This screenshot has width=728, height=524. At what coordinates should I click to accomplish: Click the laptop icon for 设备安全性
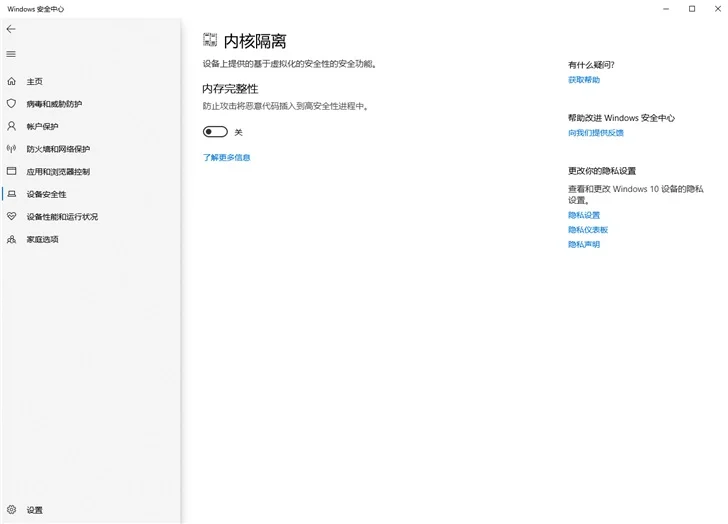coord(12,194)
